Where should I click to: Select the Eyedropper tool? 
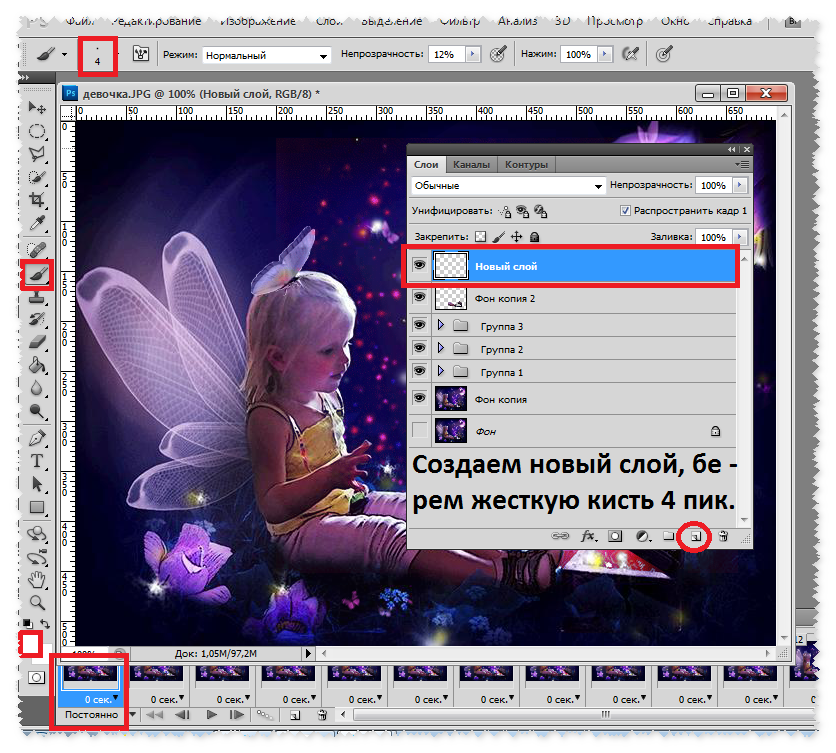[37, 223]
